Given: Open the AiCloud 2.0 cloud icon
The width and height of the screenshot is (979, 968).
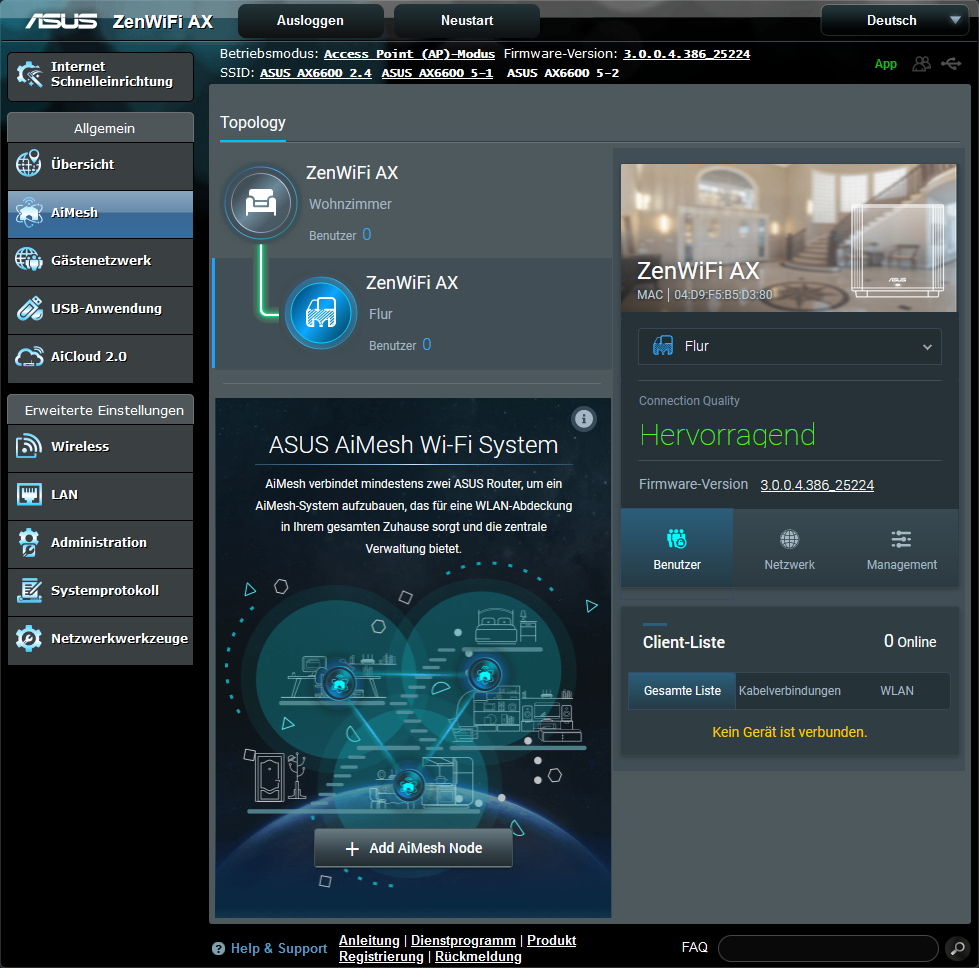Looking at the screenshot, I should click(x=29, y=356).
